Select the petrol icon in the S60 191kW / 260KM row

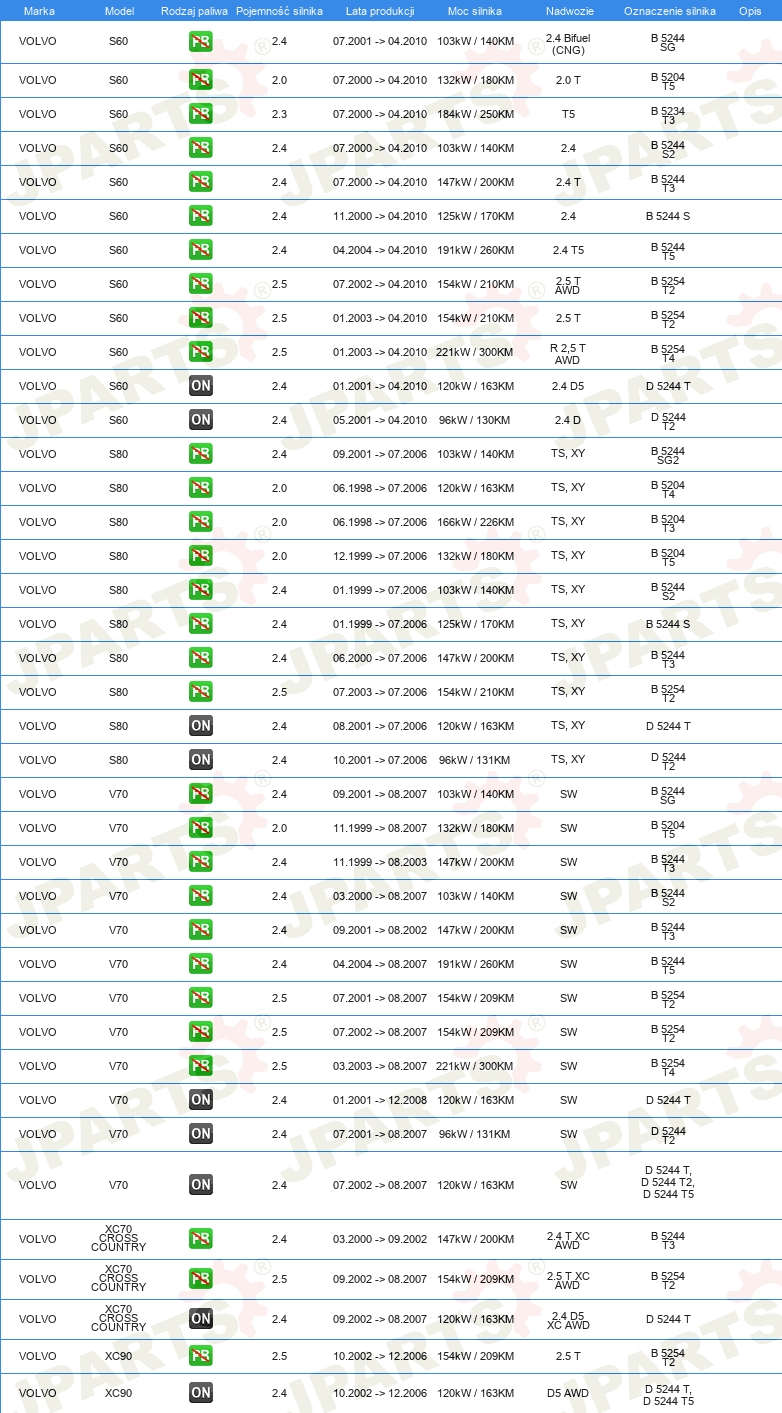201,250
